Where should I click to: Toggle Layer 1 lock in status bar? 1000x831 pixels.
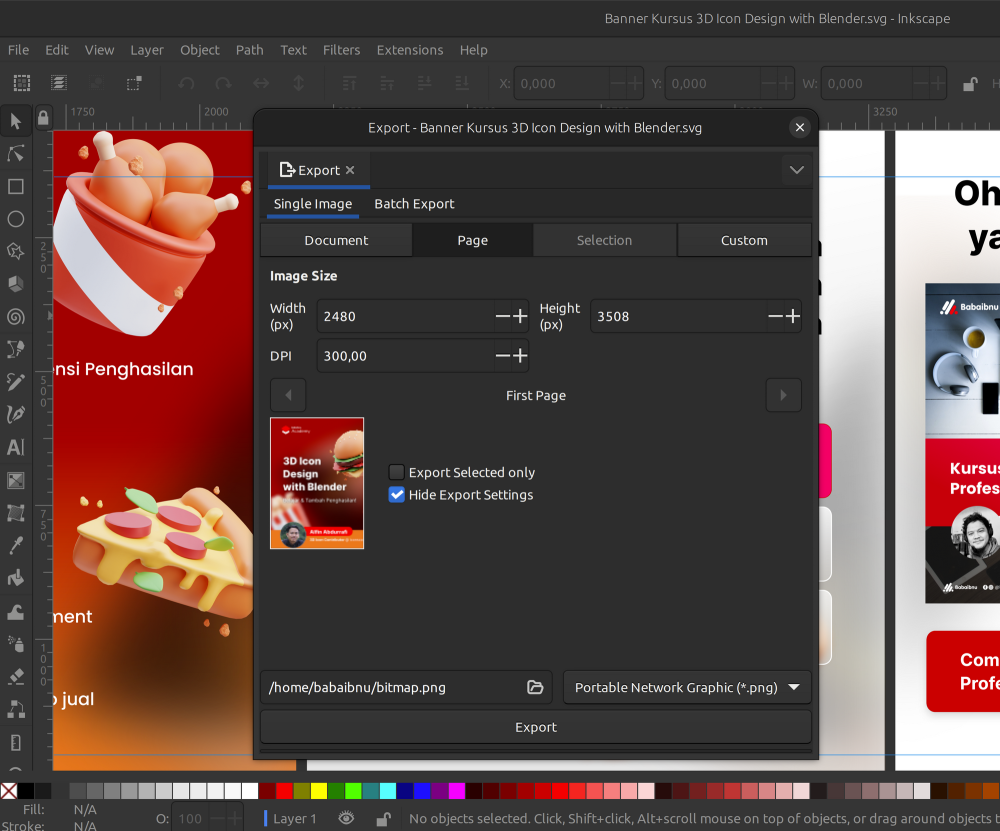[x=383, y=818]
